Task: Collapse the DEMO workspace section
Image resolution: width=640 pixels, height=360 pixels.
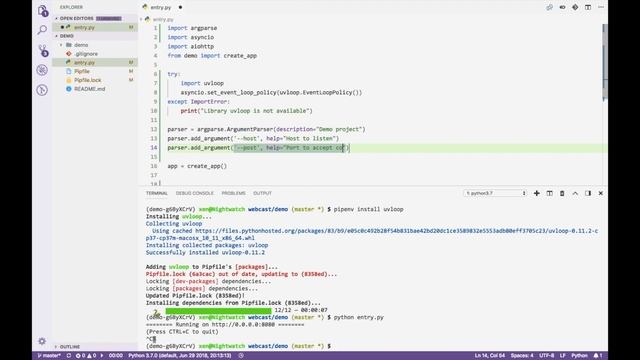Action: pos(57,36)
